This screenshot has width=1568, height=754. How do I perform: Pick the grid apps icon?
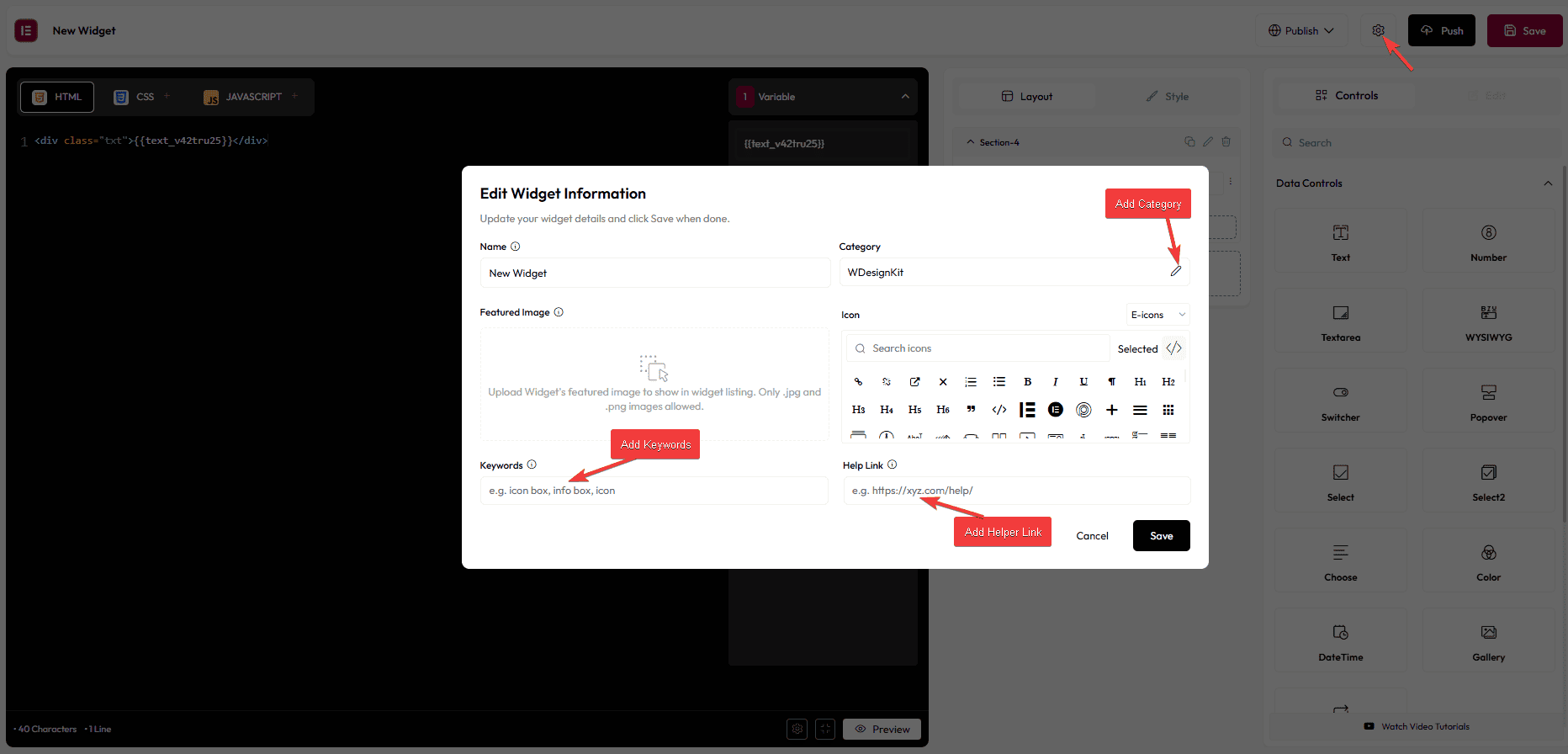(x=1168, y=410)
